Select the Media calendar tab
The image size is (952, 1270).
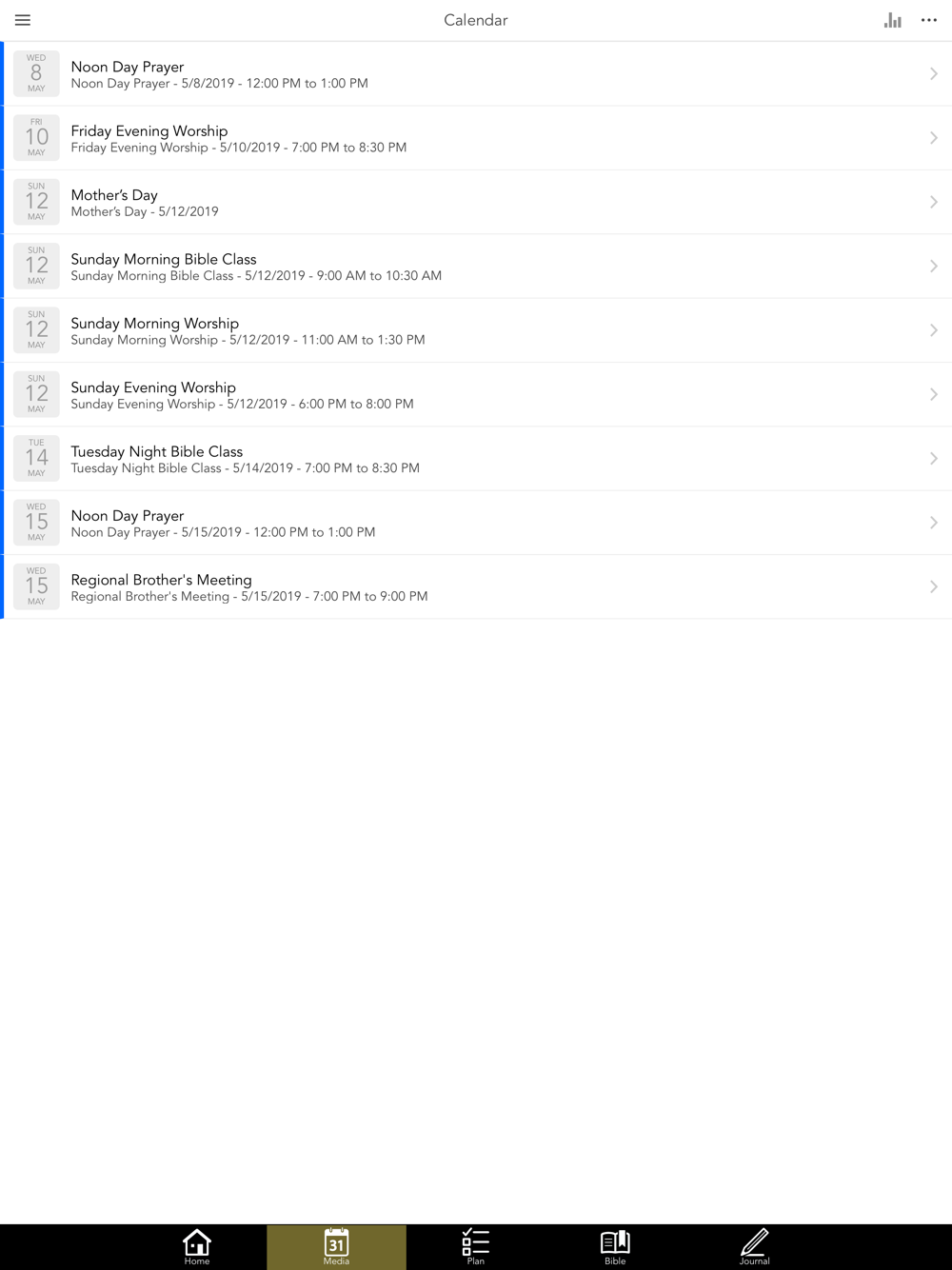(x=336, y=1247)
